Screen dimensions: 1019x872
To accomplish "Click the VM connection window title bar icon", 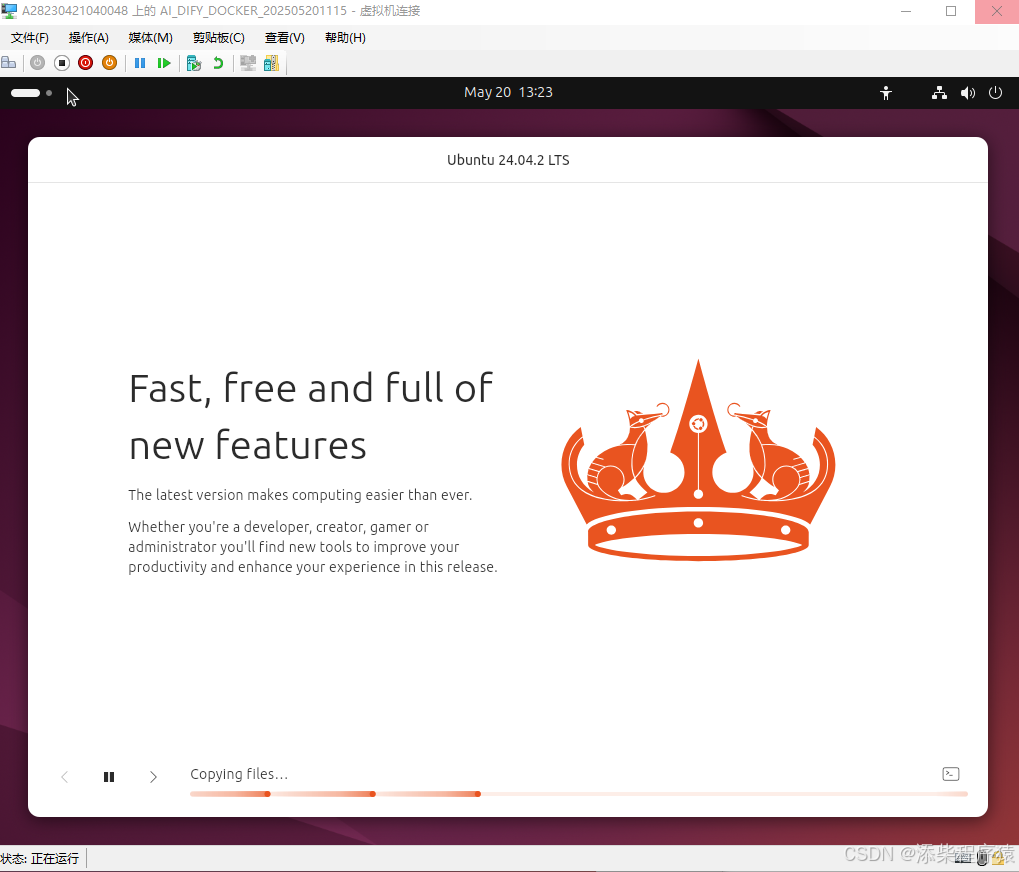I will 9,11.
